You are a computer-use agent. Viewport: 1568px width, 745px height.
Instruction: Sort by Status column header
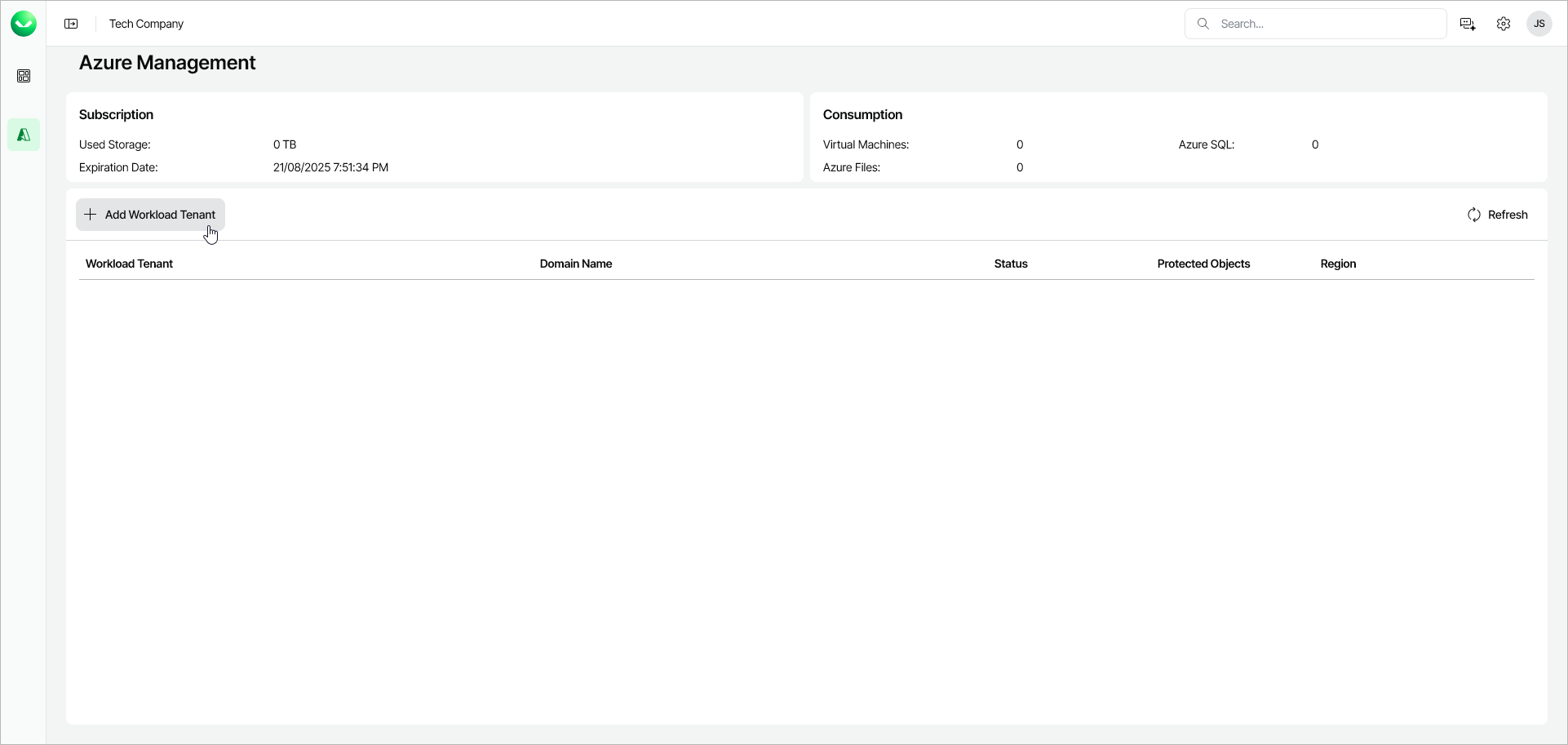1011,264
